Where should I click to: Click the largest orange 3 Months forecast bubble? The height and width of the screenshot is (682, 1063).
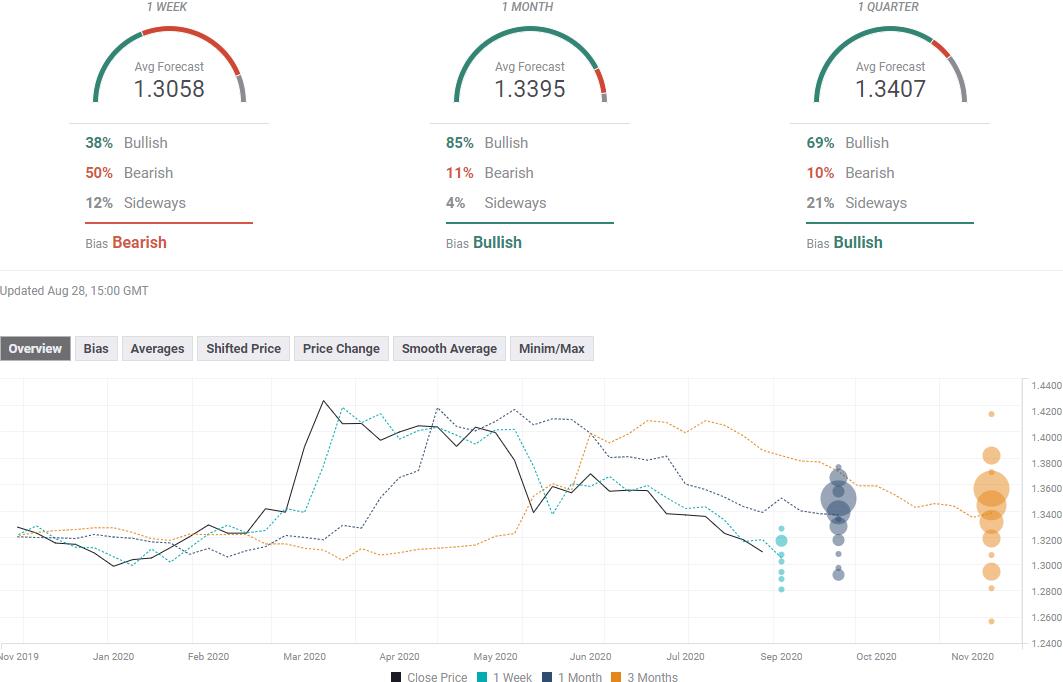click(x=991, y=488)
